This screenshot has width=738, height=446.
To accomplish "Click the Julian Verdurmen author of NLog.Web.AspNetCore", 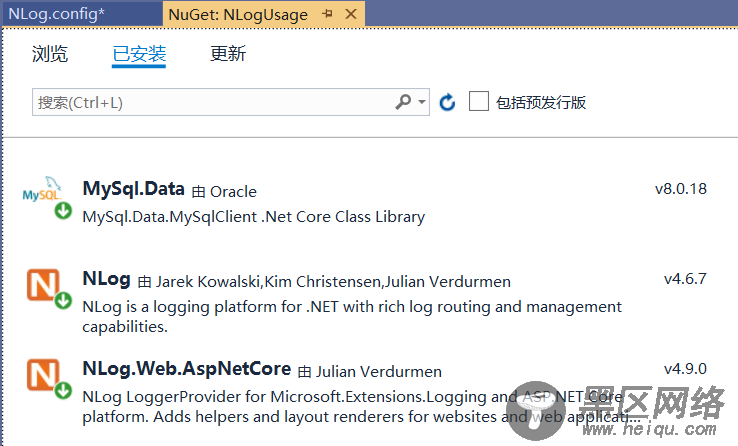I will 379,372.
